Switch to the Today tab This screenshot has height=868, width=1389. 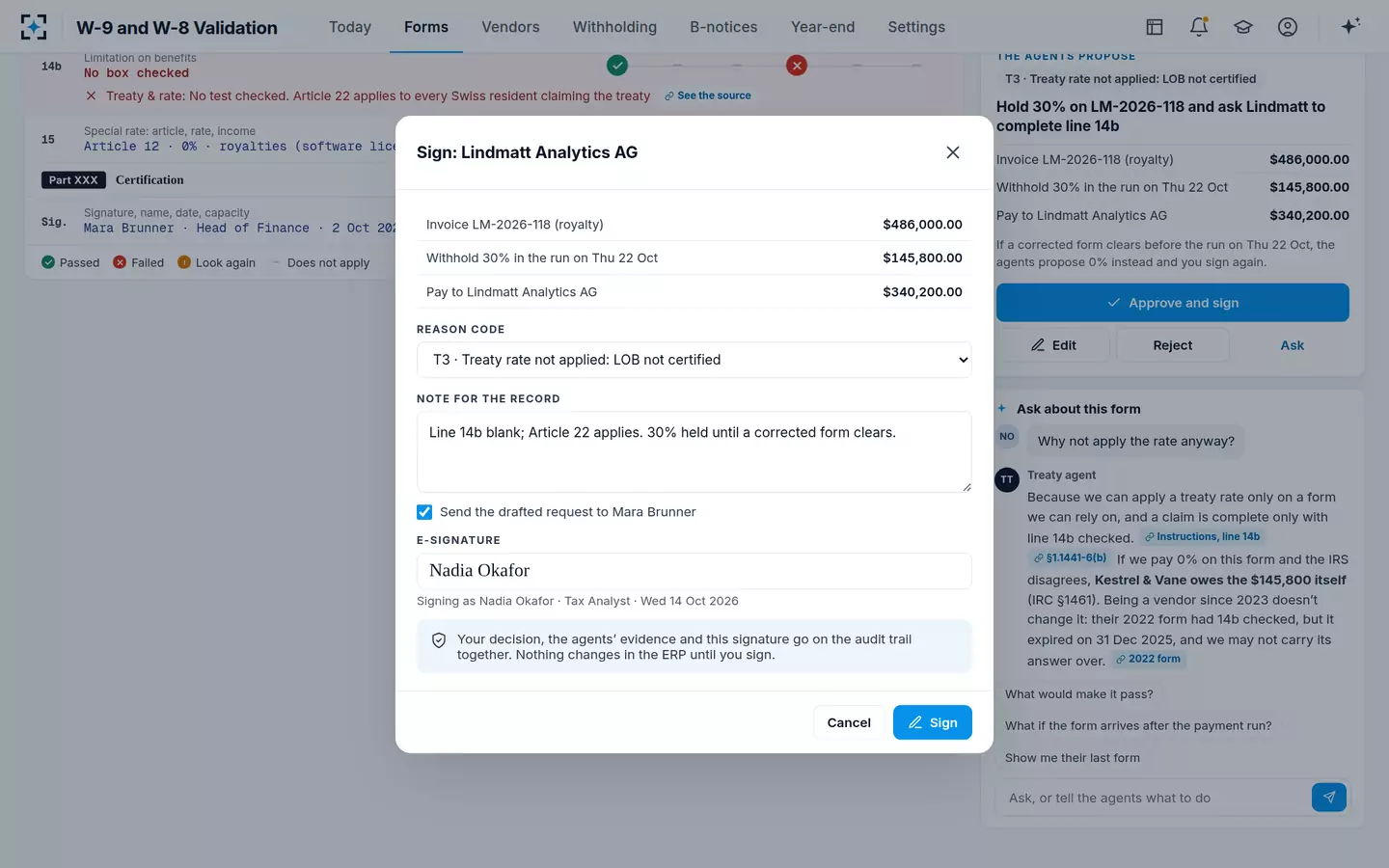[350, 27]
